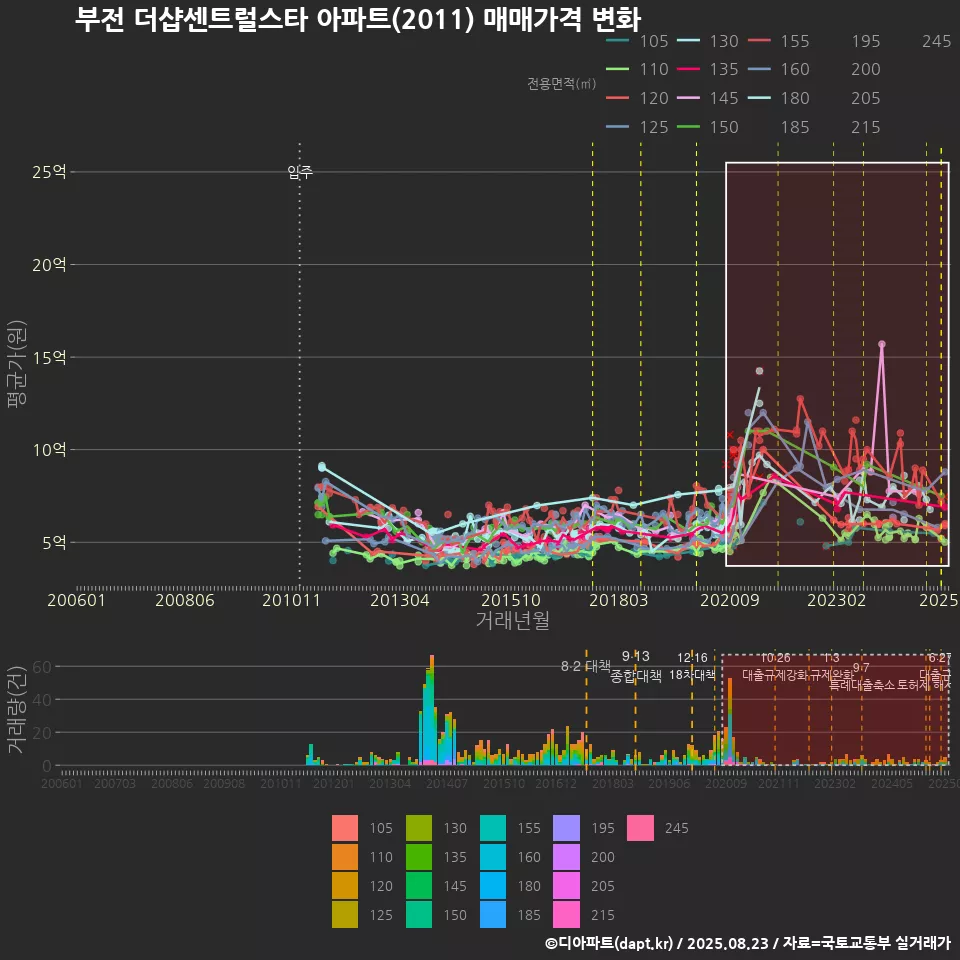Pick the yellow-green 130 swatch in the volume legend
The width and height of the screenshot is (960, 960).
pyautogui.click(x=419, y=828)
